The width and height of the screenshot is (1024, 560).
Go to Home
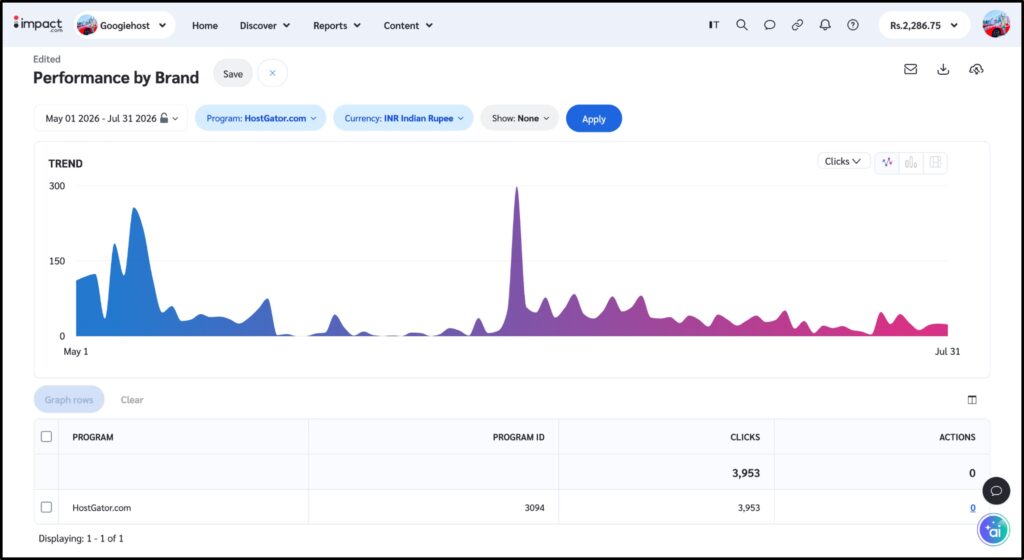pos(205,25)
